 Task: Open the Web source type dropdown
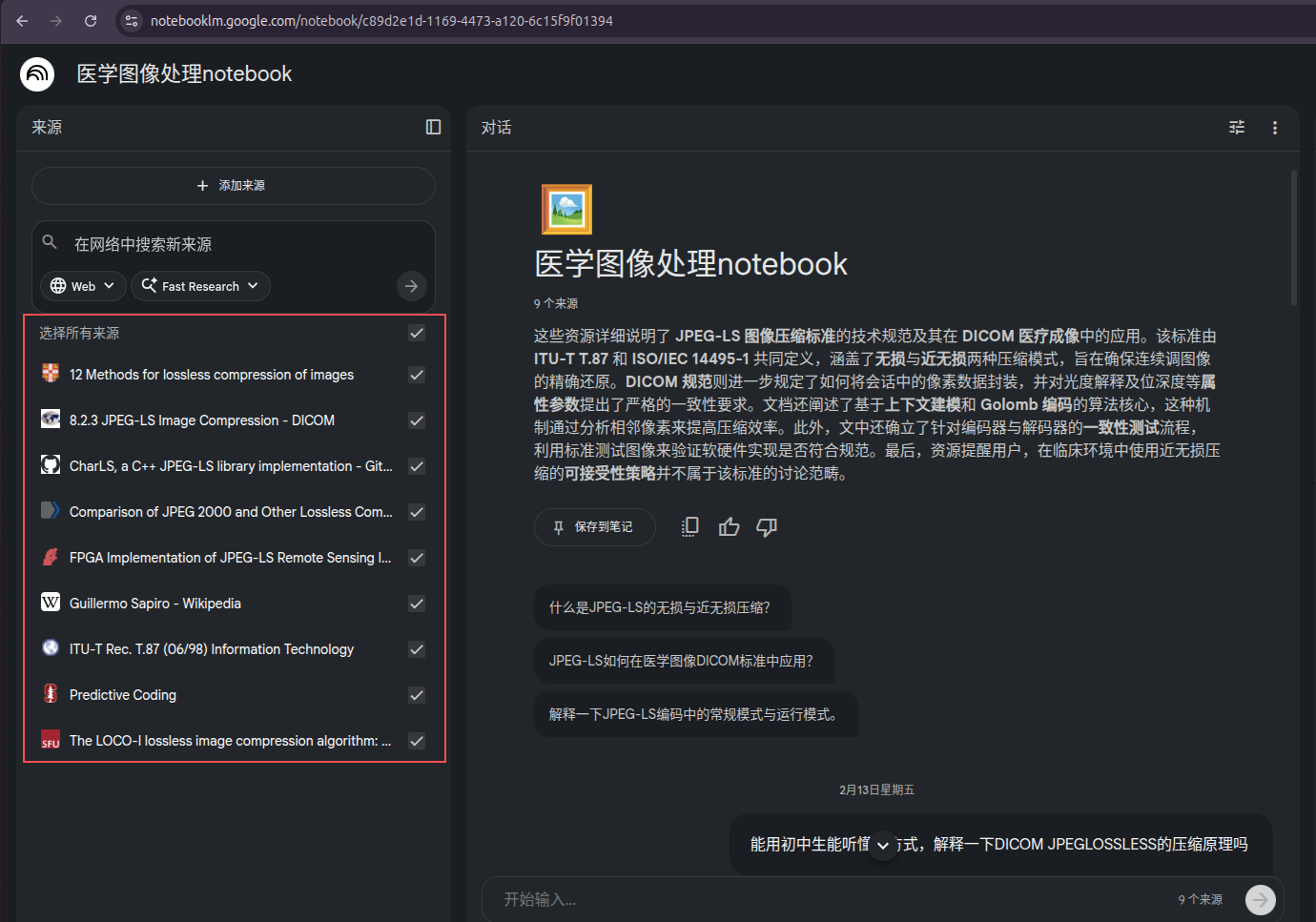click(x=82, y=285)
